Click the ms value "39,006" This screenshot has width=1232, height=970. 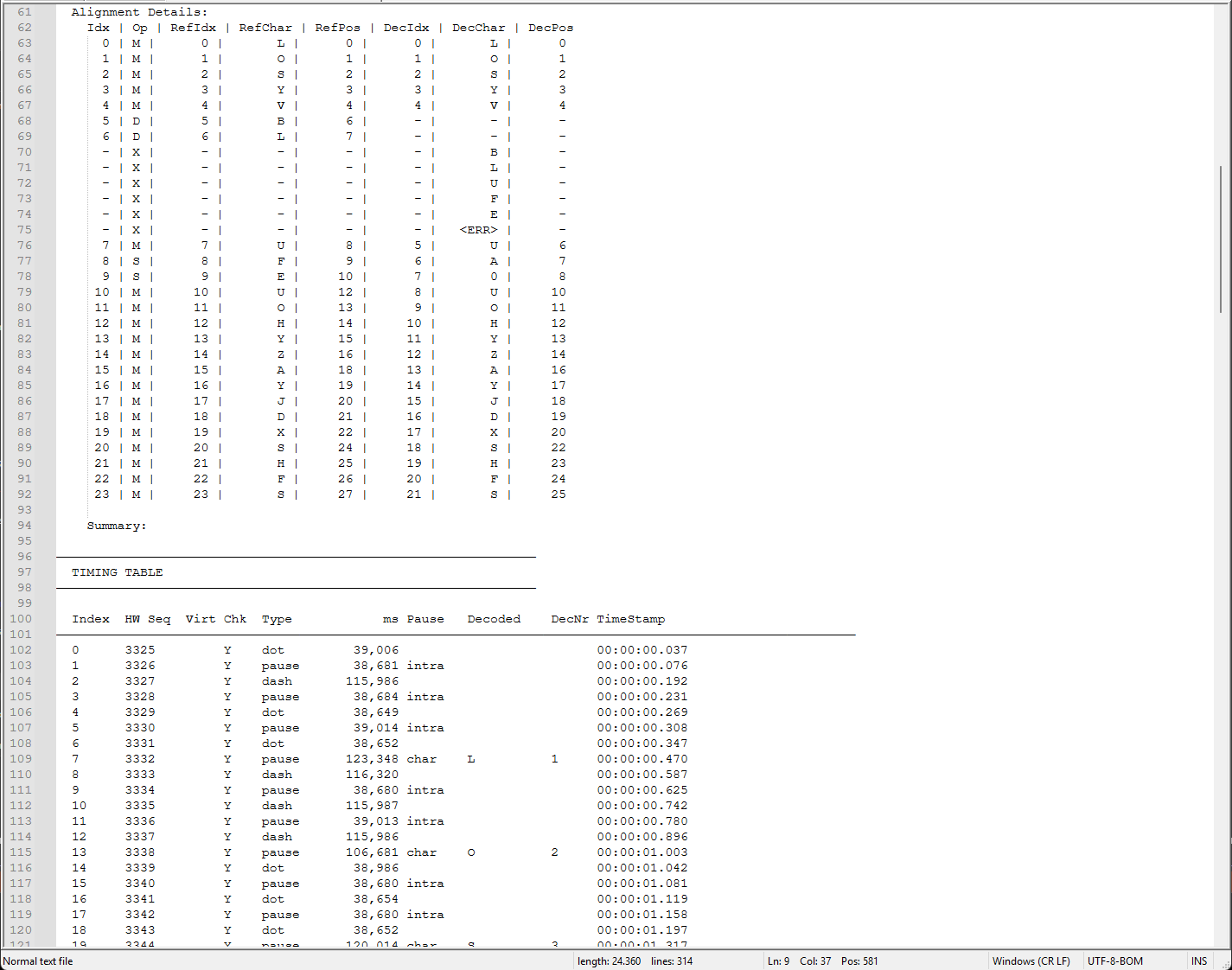pos(376,650)
